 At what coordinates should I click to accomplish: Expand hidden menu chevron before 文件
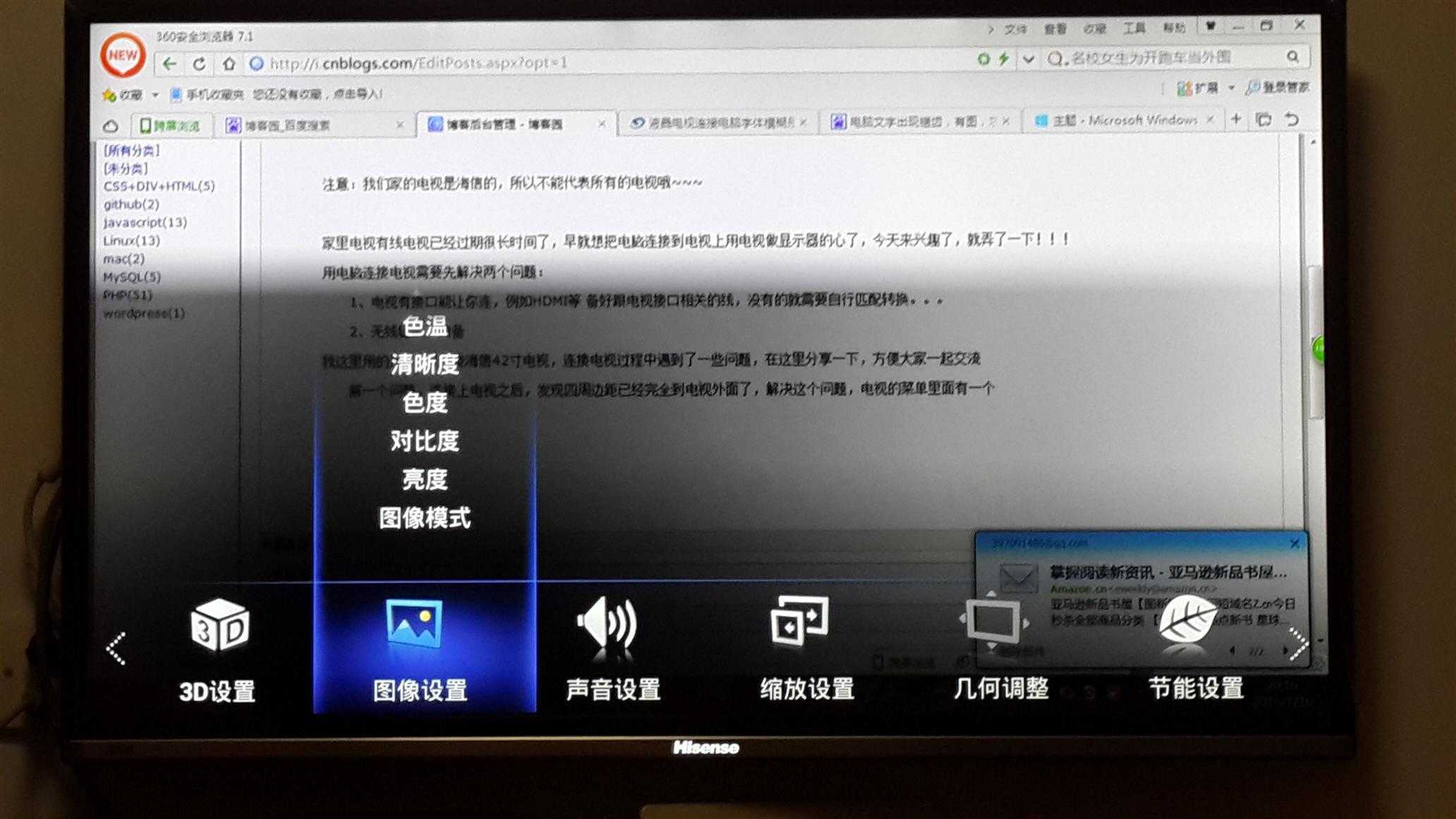pos(990,30)
